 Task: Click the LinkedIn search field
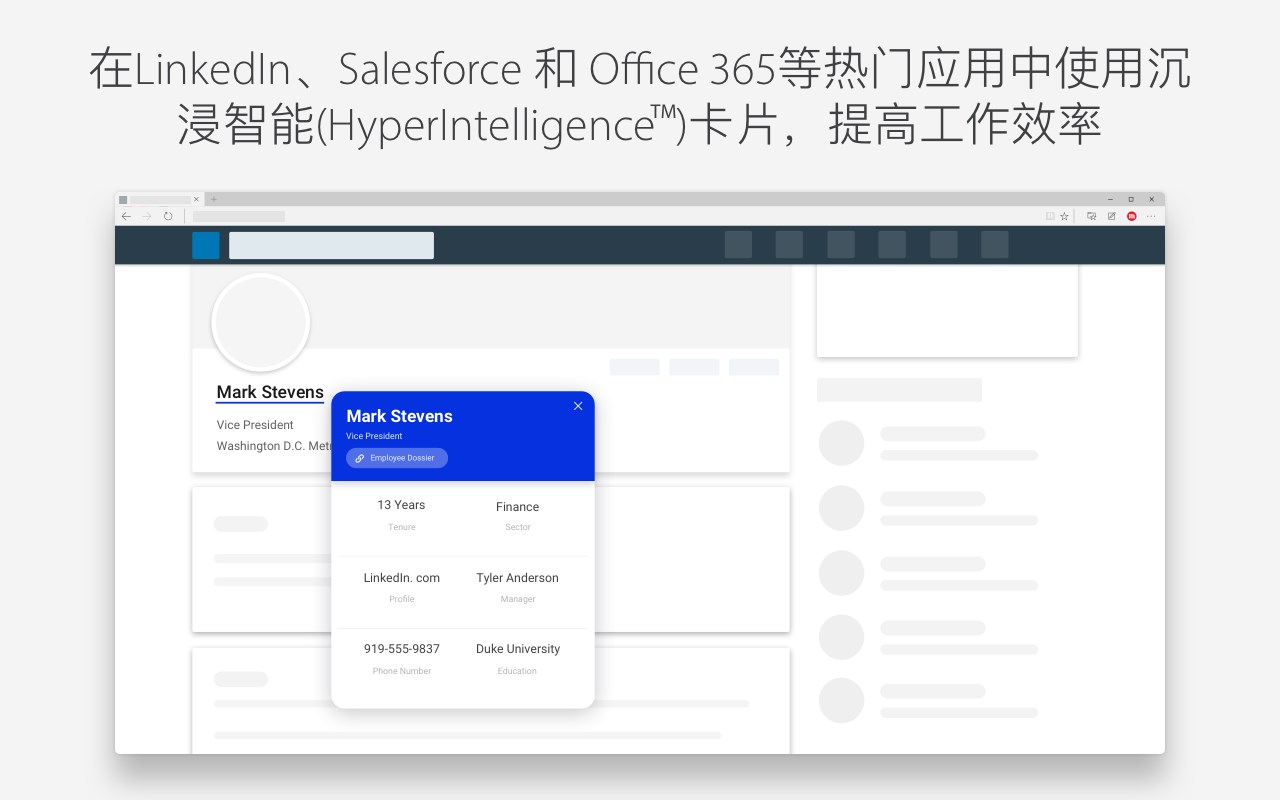(x=331, y=245)
